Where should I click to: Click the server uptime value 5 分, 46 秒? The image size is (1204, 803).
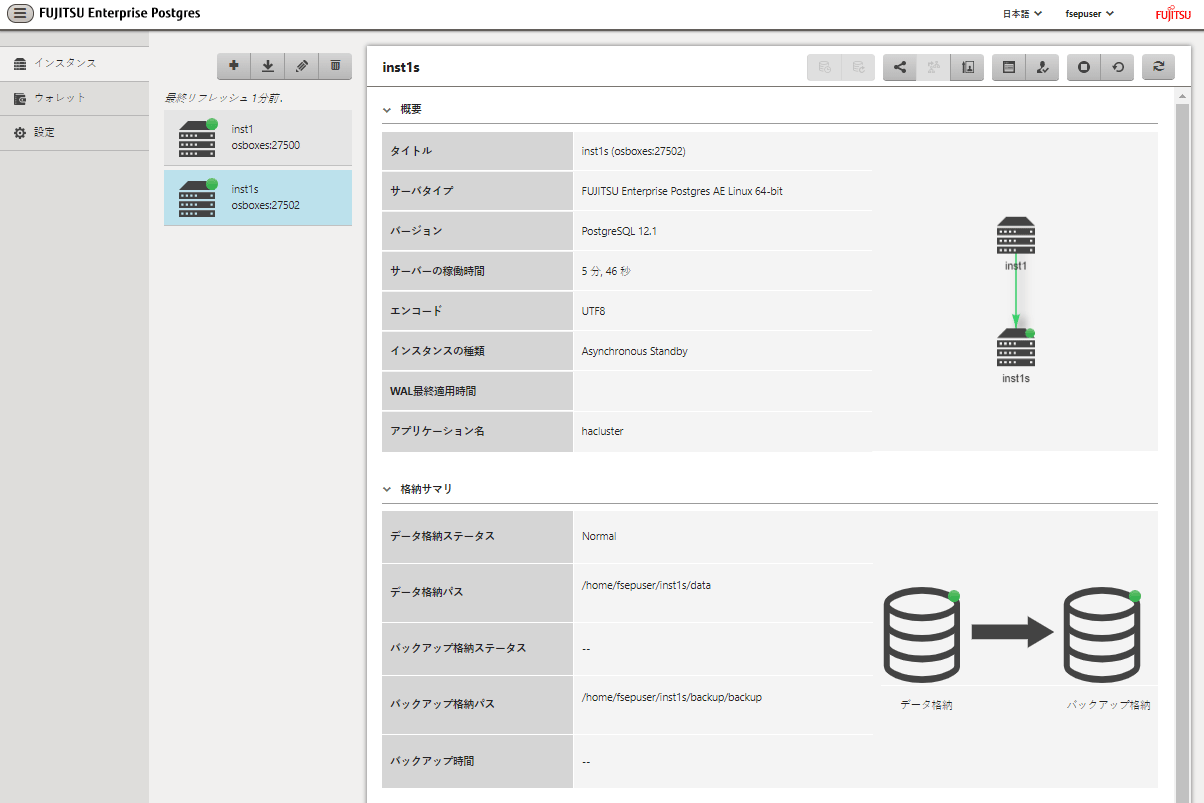coord(606,271)
